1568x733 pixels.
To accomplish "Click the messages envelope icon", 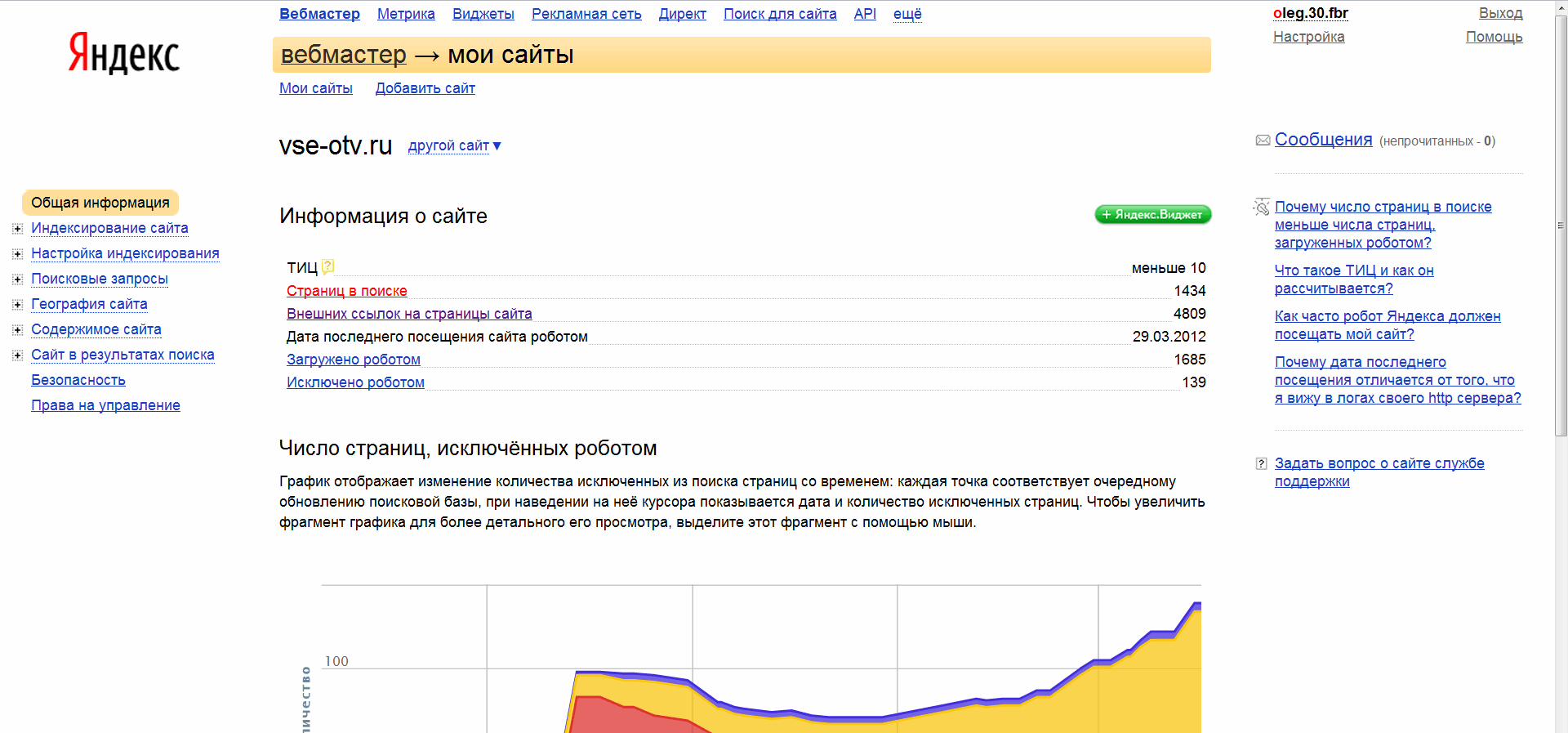I will pyautogui.click(x=1263, y=141).
